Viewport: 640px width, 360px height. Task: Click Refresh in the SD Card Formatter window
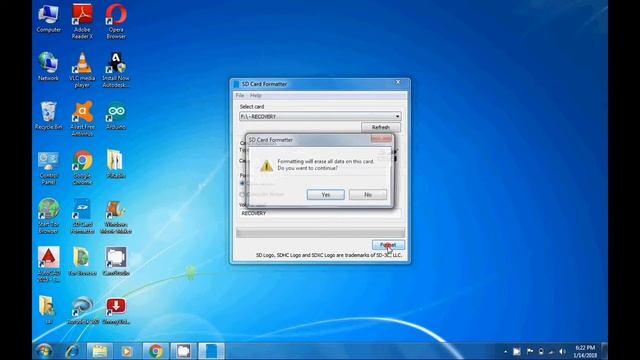point(380,127)
